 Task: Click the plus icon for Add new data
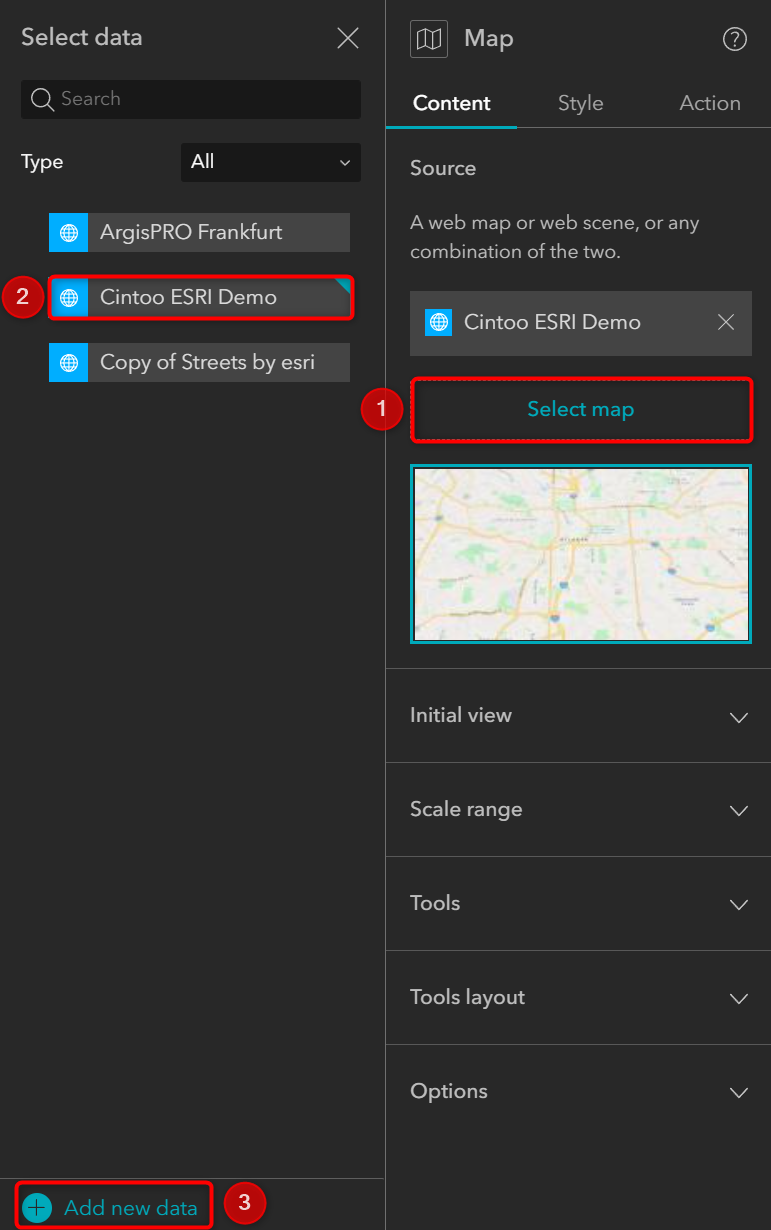point(37,1207)
